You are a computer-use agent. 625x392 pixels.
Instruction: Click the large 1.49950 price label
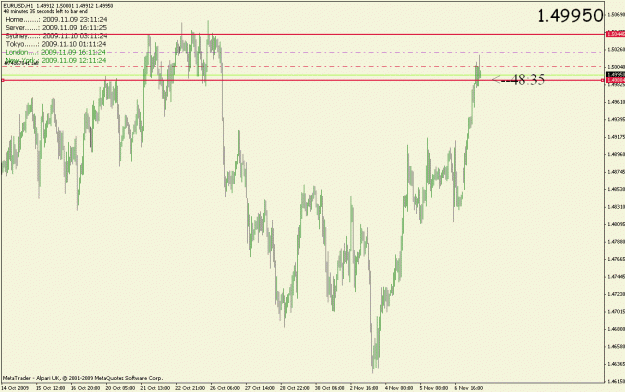[x=570, y=16]
